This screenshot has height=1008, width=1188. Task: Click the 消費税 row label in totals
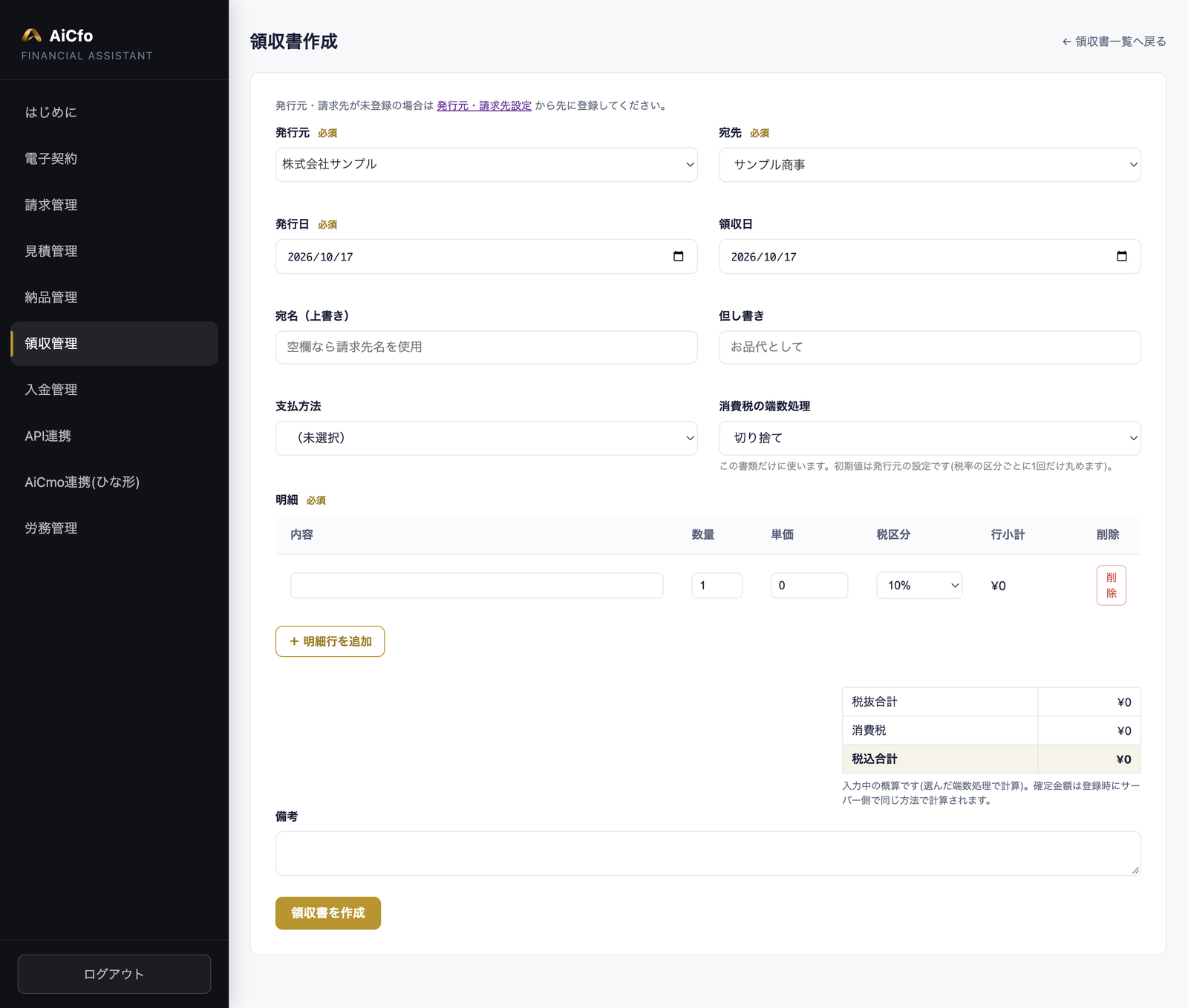tap(869, 730)
